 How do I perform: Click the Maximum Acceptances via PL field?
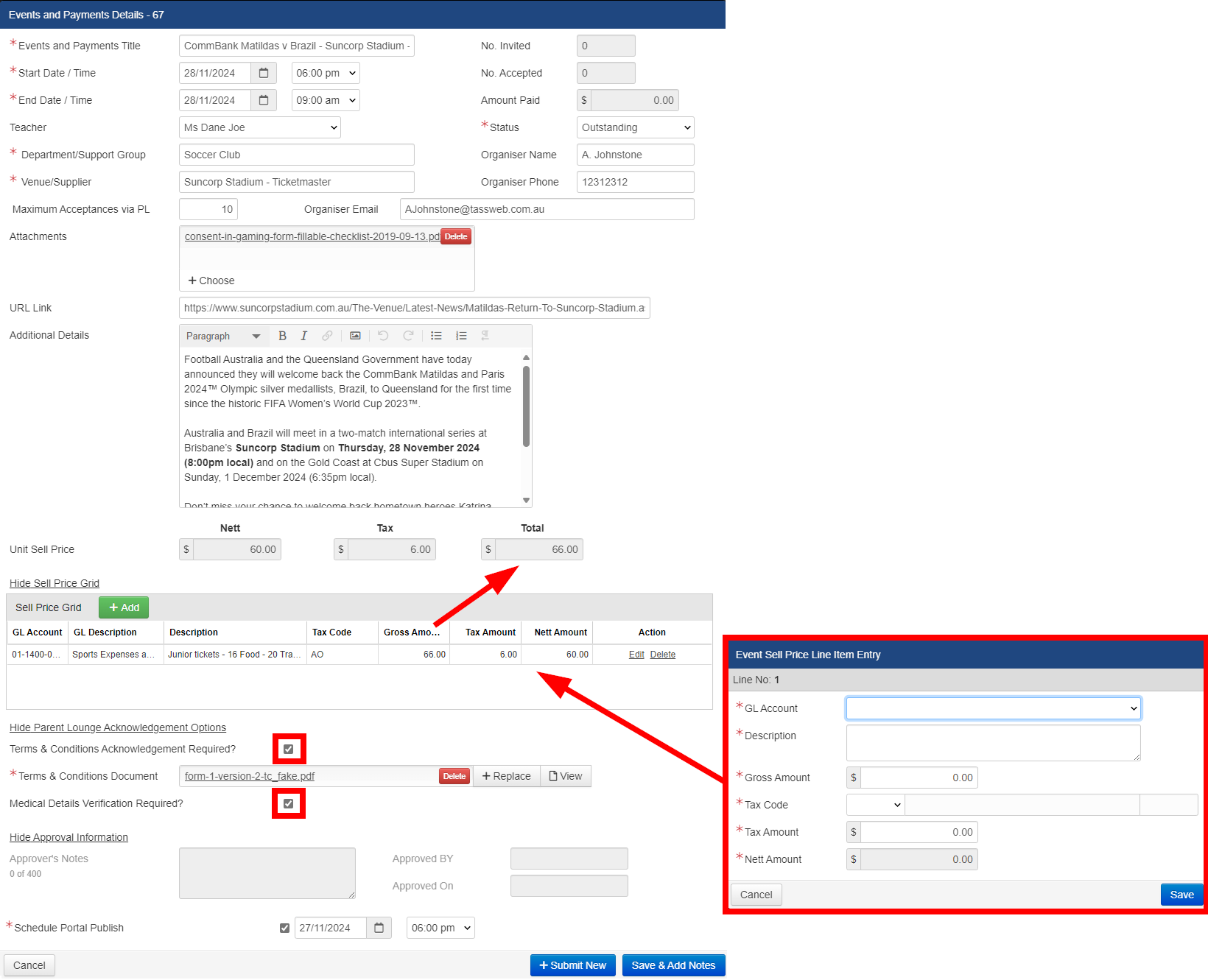pyautogui.click(x=208, y=209)
